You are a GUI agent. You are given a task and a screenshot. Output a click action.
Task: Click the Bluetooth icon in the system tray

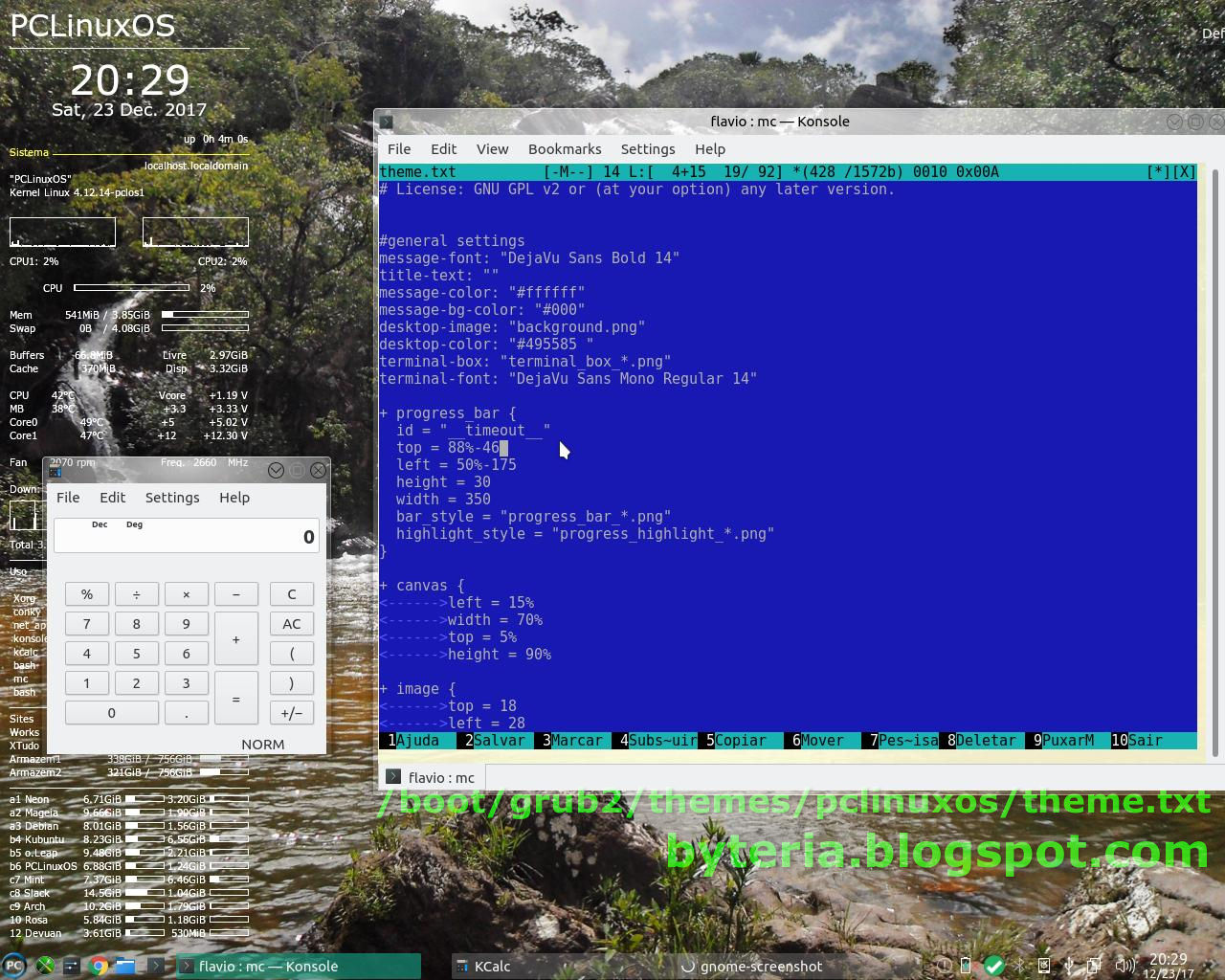1018,966
